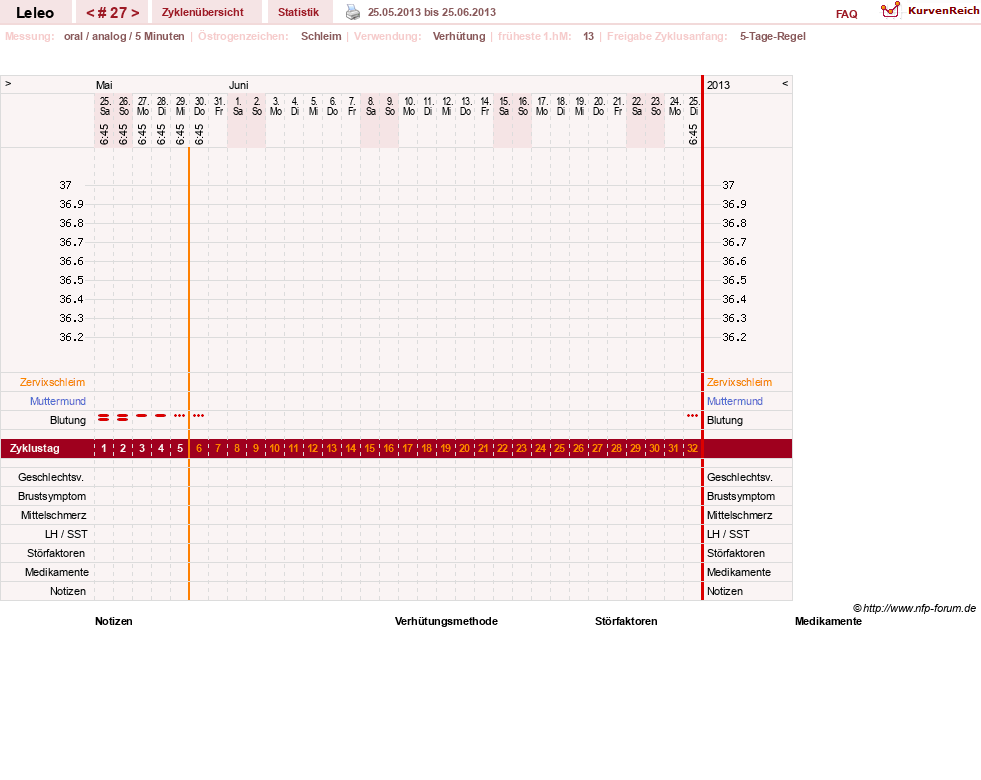Viewport: 981px width, 780px height.
Task: Select the medium bleeding marker on cycle day 4
Action: [x=161, y=415]
